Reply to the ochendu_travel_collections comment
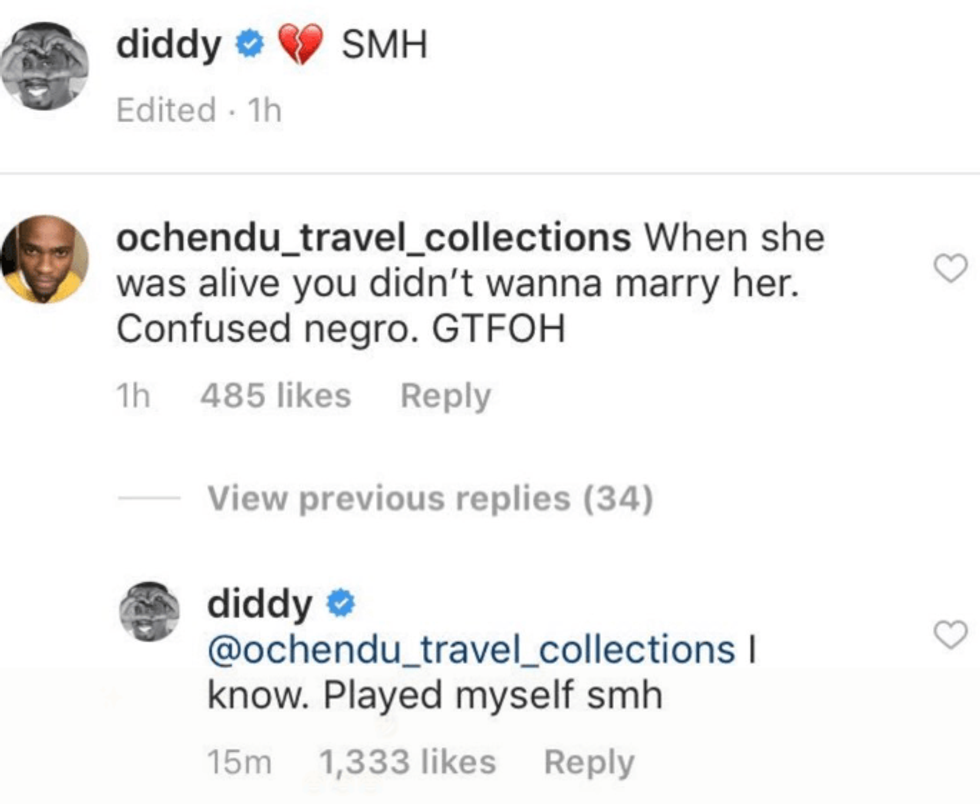980x804 pixels. [x=445, y=396]
